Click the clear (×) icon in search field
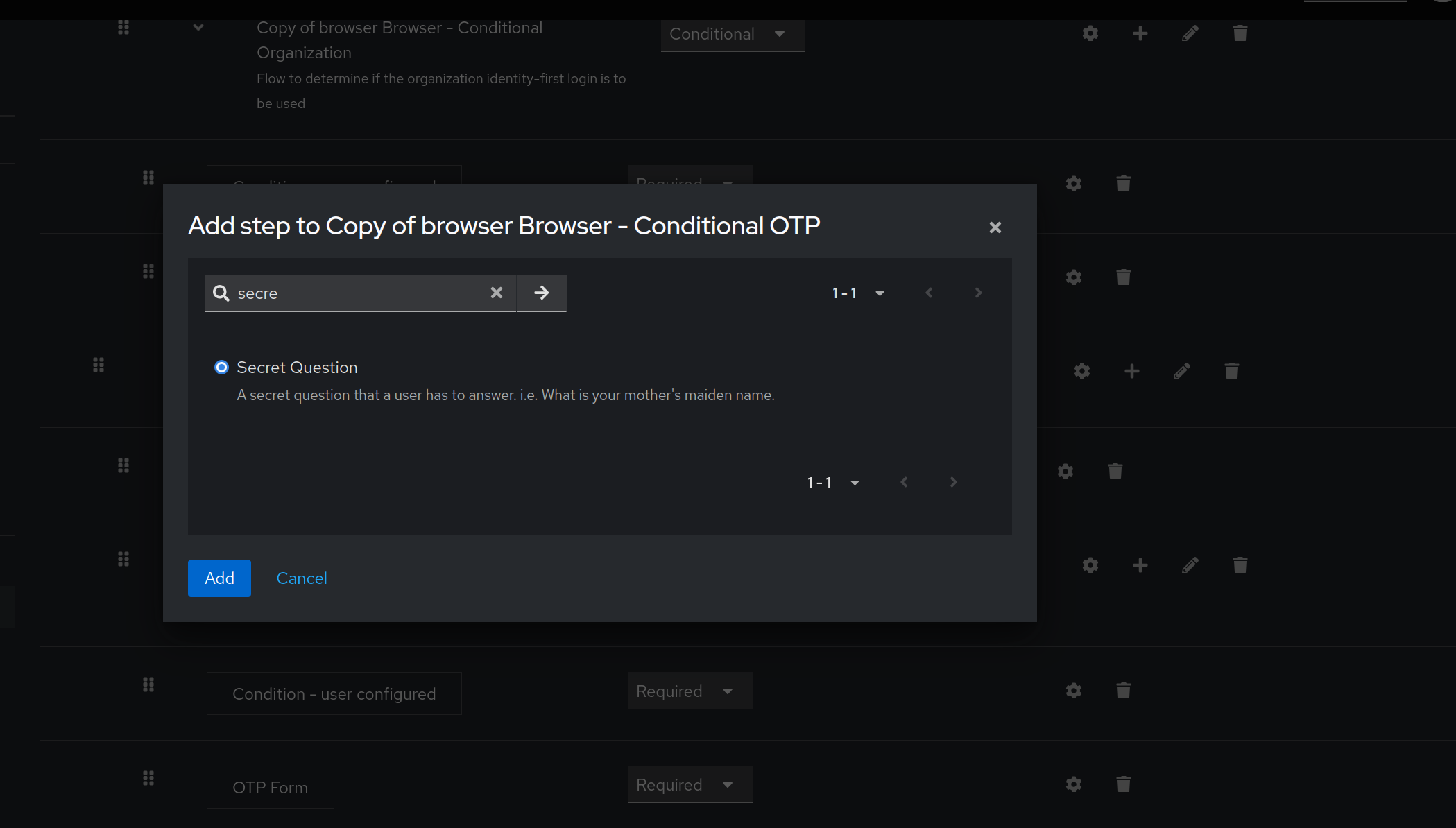Screen dimensions: 1456x828 495,293
